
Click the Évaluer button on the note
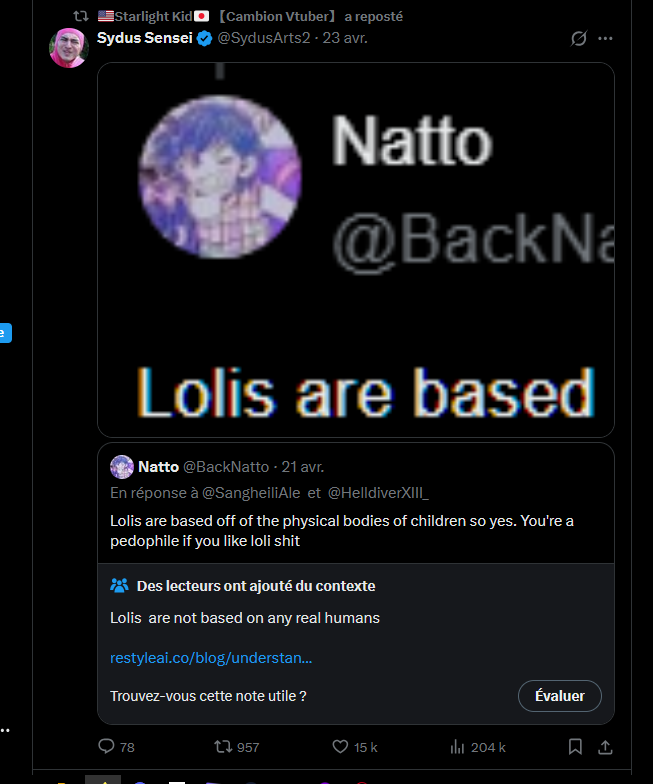point(560,696)
